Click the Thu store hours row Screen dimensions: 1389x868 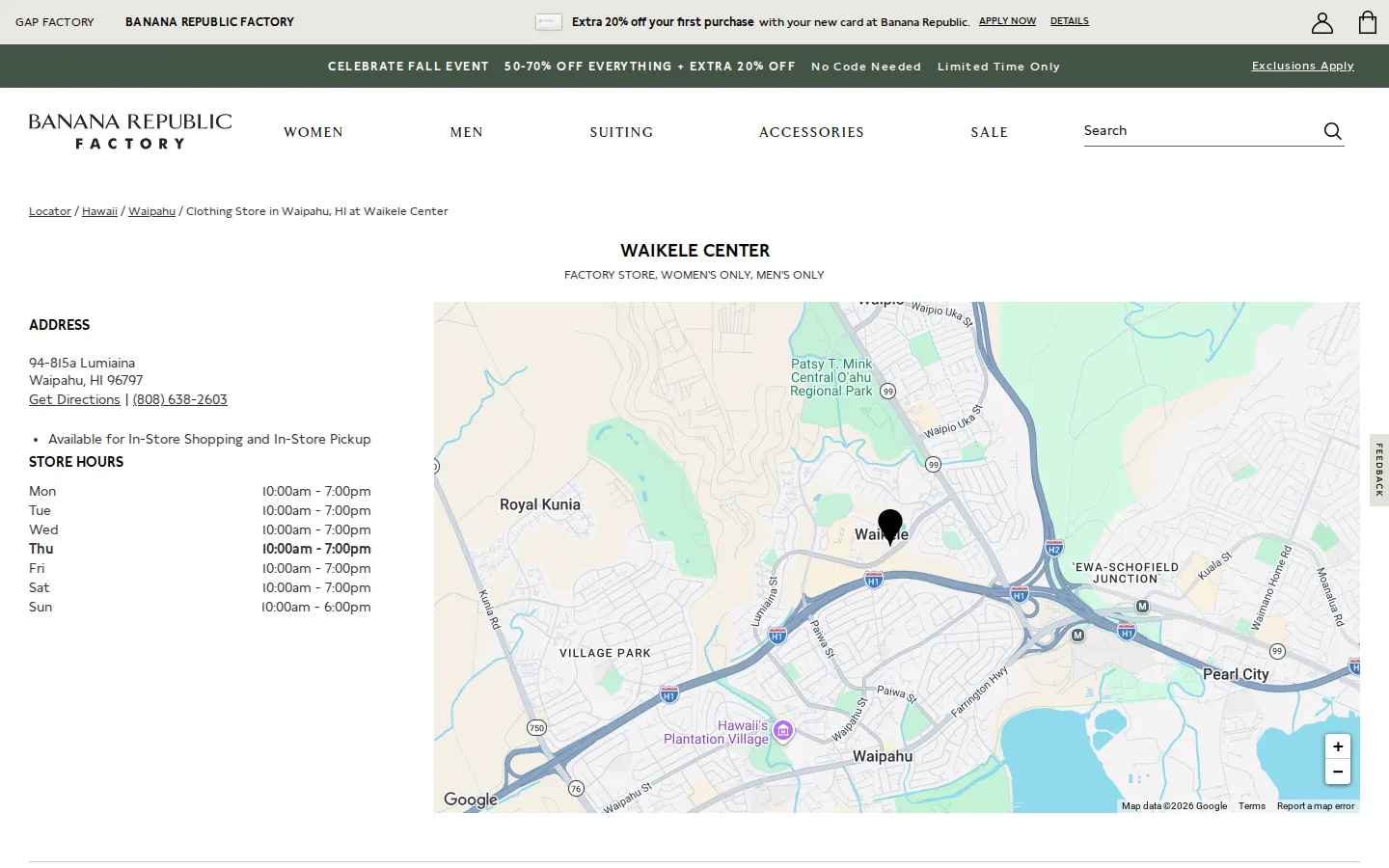(x=200, y=549)
